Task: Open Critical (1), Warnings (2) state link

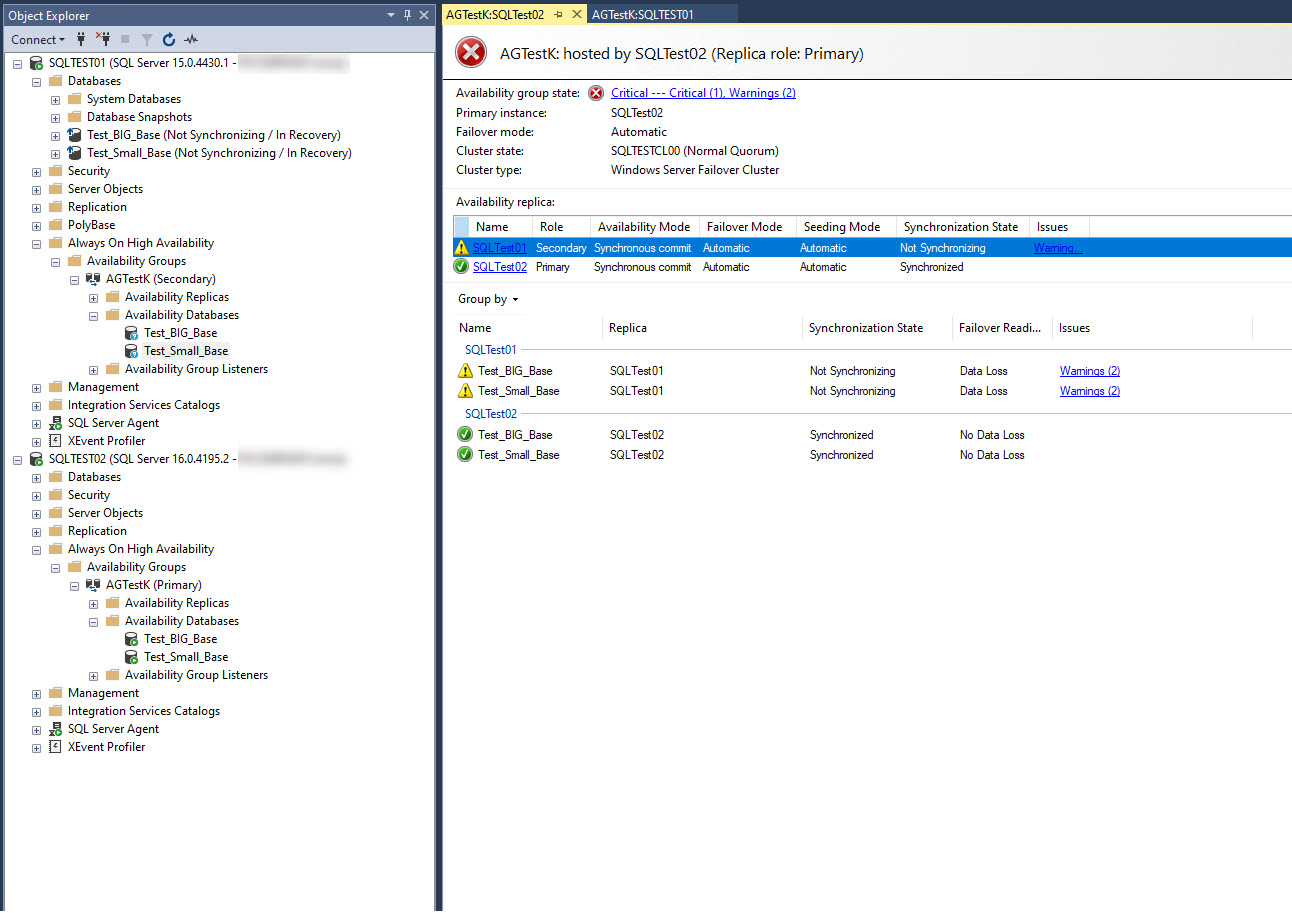Action: coord(703,93)
